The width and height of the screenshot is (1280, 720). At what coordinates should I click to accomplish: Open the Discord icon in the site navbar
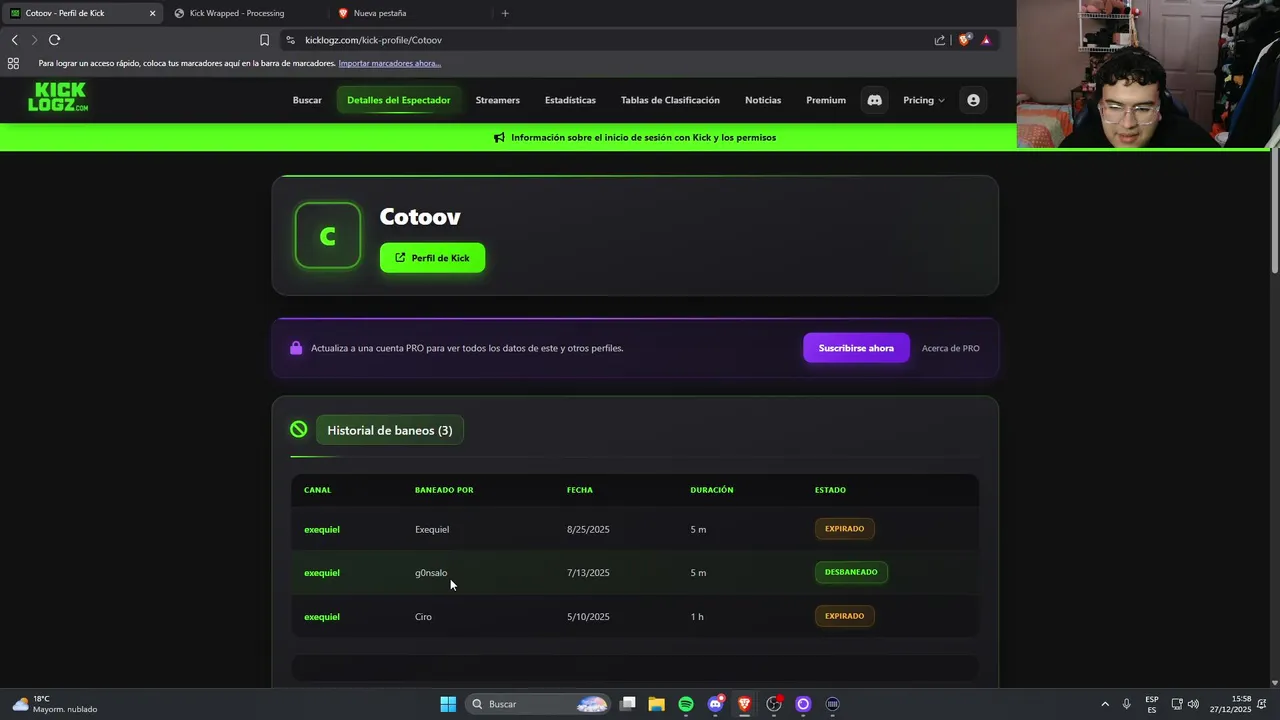click(875, 100)
